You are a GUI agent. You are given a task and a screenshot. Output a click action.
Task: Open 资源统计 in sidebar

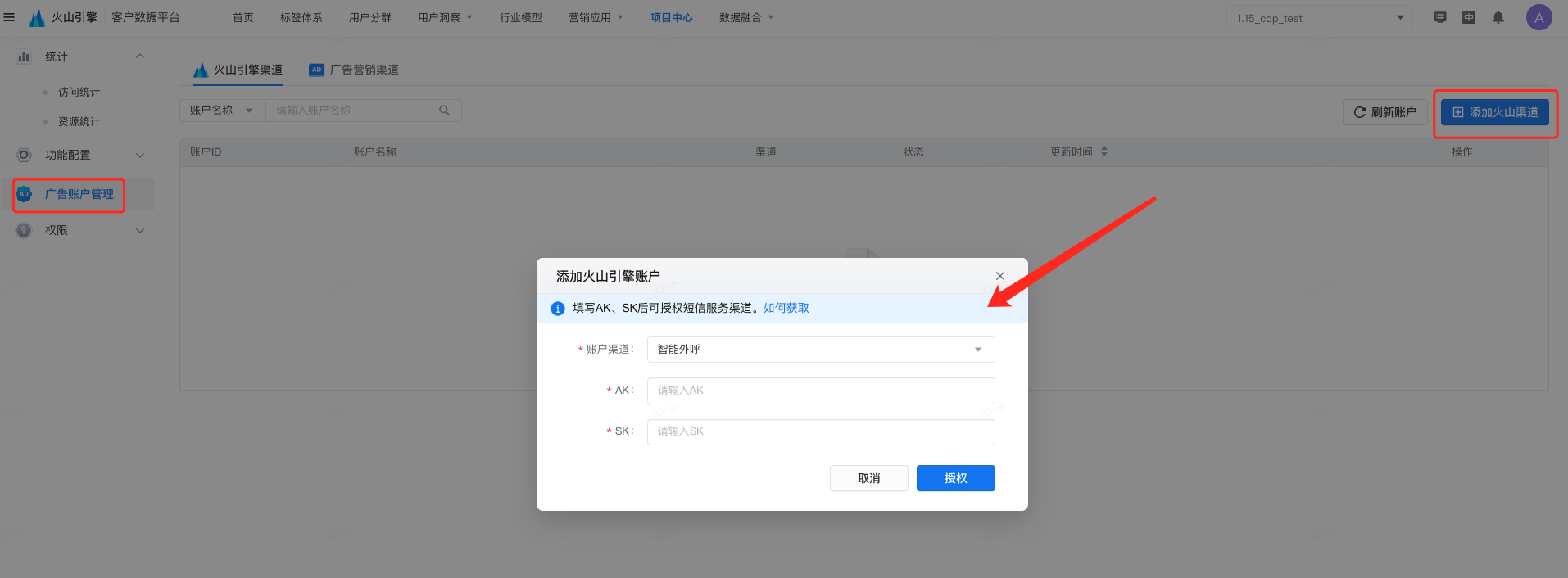[79, 122]
